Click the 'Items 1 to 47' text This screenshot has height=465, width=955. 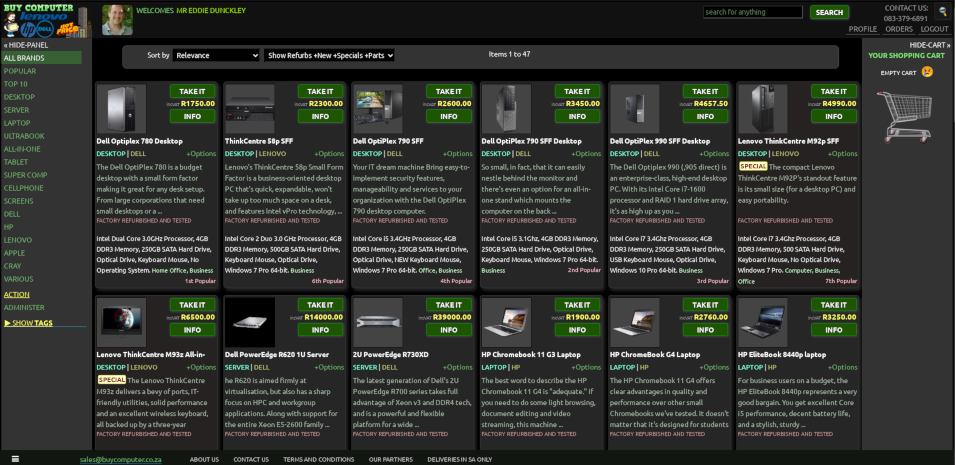509,54
